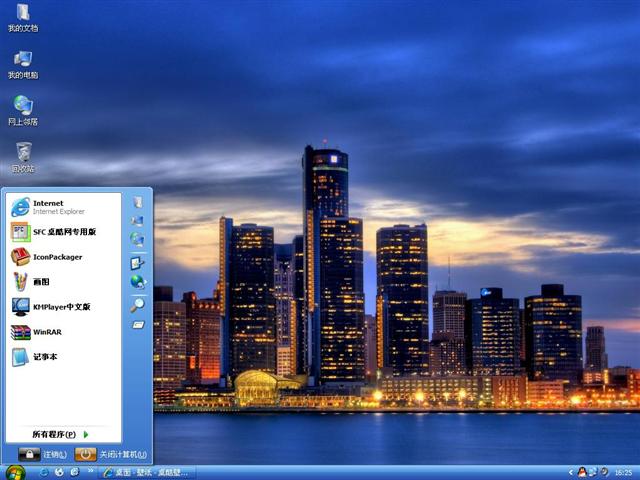Viewport: 640px width, 480px height.
Task: Click the IconPackager program icon
Action: [21, 256]
